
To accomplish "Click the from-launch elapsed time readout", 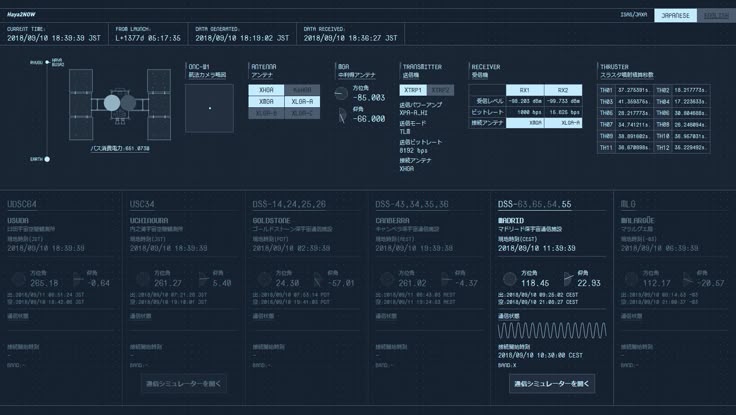I will coord(148,38).
